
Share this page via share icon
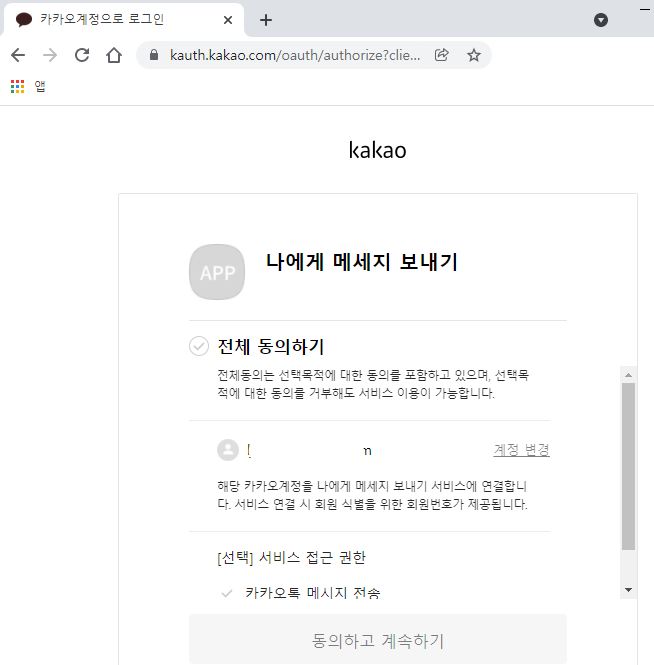(x=442, y=55)
